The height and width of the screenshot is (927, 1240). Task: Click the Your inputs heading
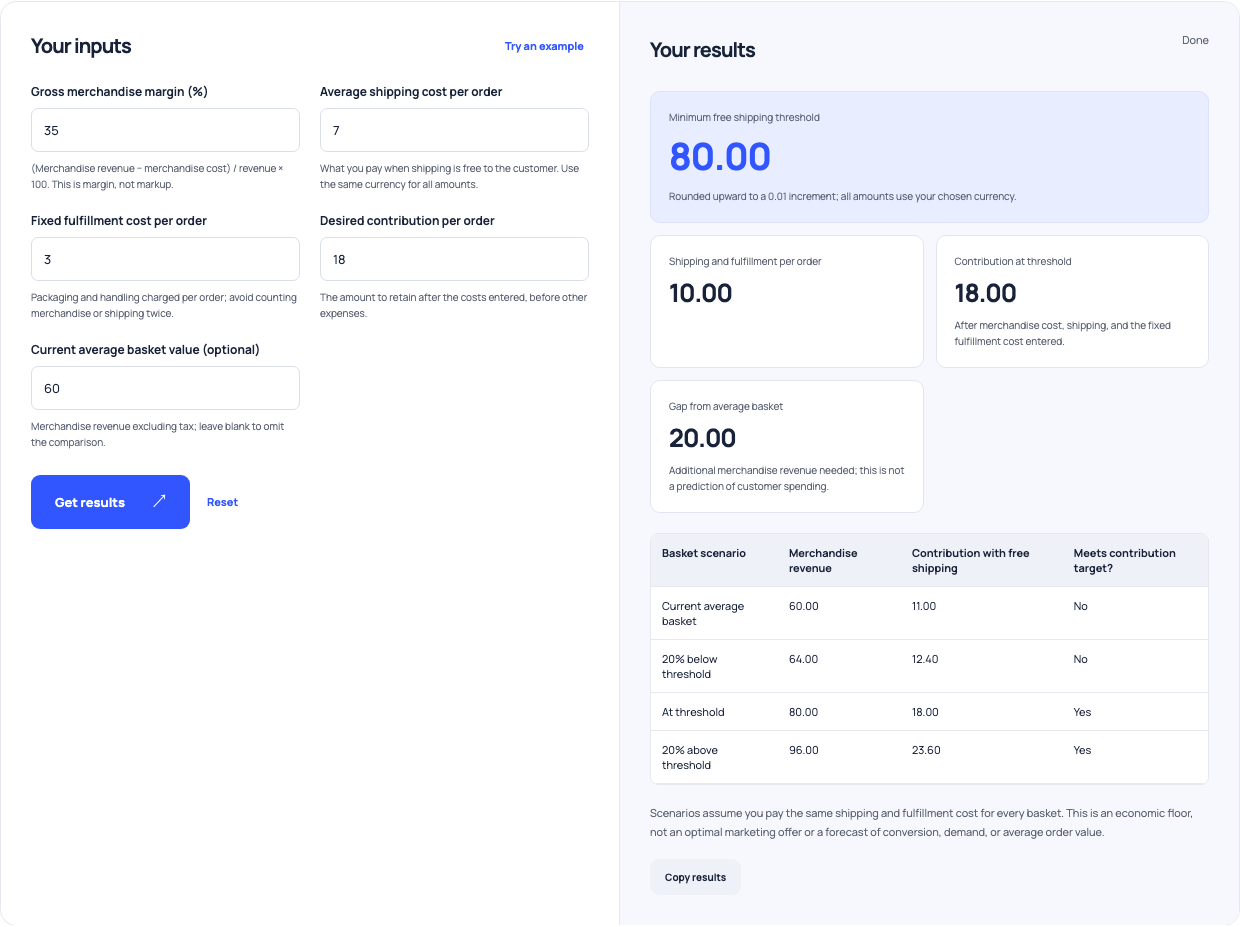(x=81, y=46)
